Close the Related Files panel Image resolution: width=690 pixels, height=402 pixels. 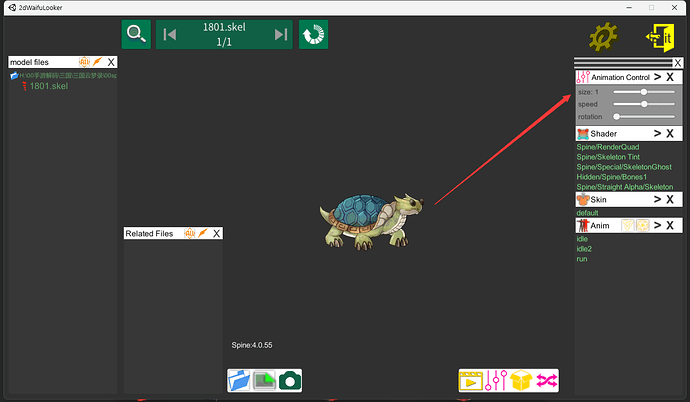coord(217,234)
